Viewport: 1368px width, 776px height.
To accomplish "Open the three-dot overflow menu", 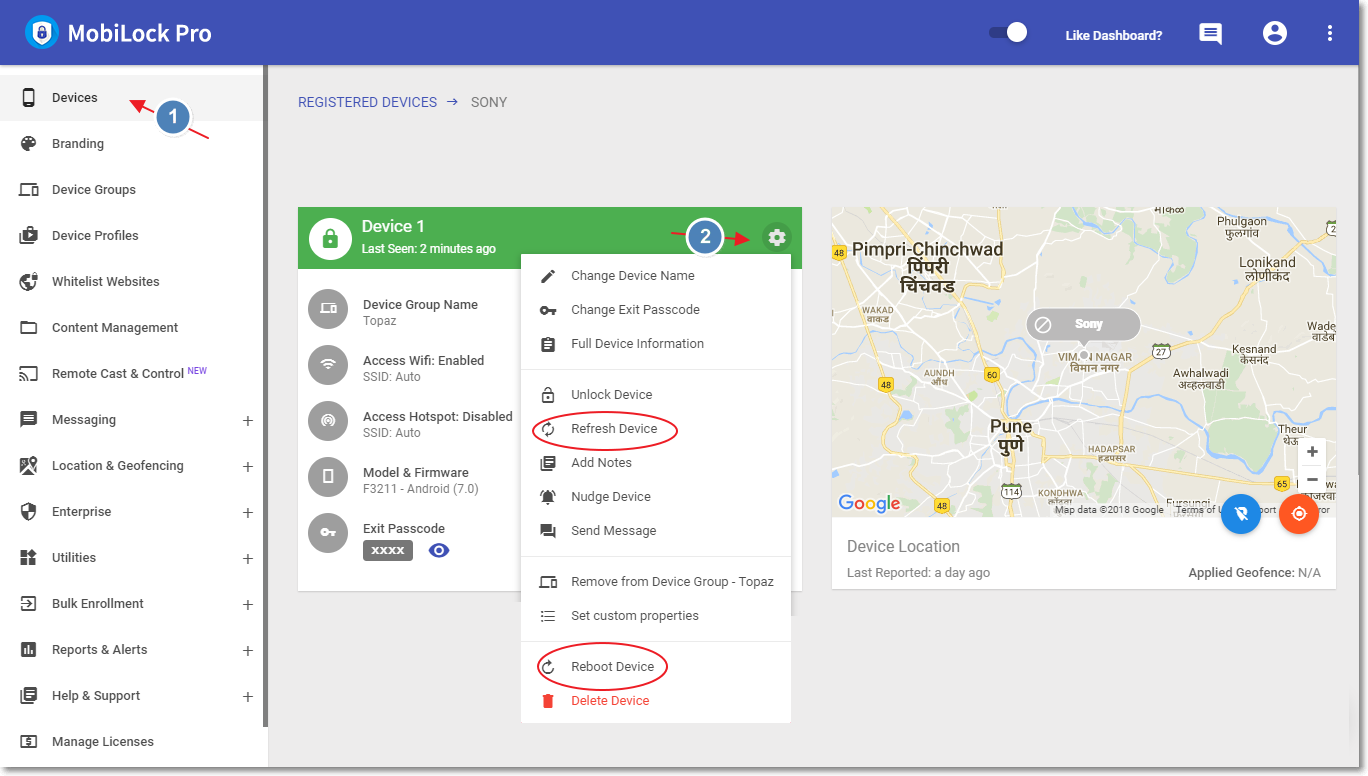I will (x=1330, y=33).
